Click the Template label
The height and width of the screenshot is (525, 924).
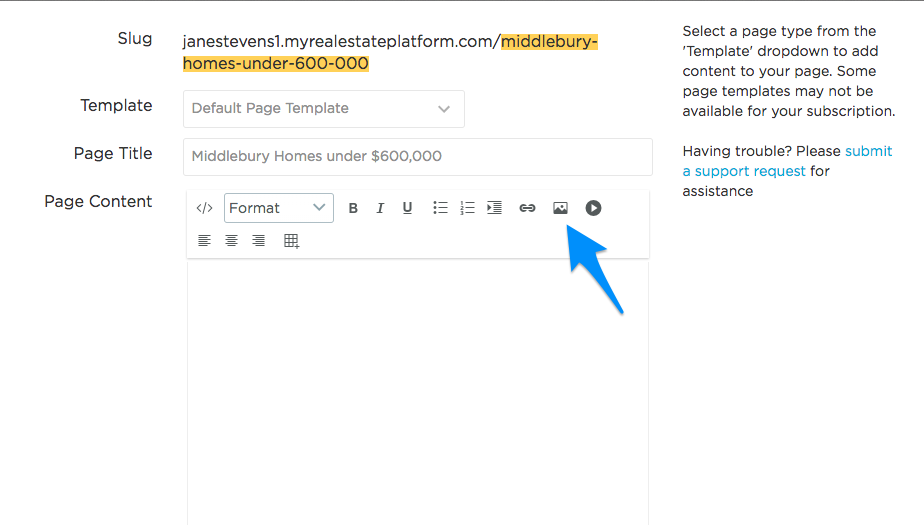(x=117, y=105)
